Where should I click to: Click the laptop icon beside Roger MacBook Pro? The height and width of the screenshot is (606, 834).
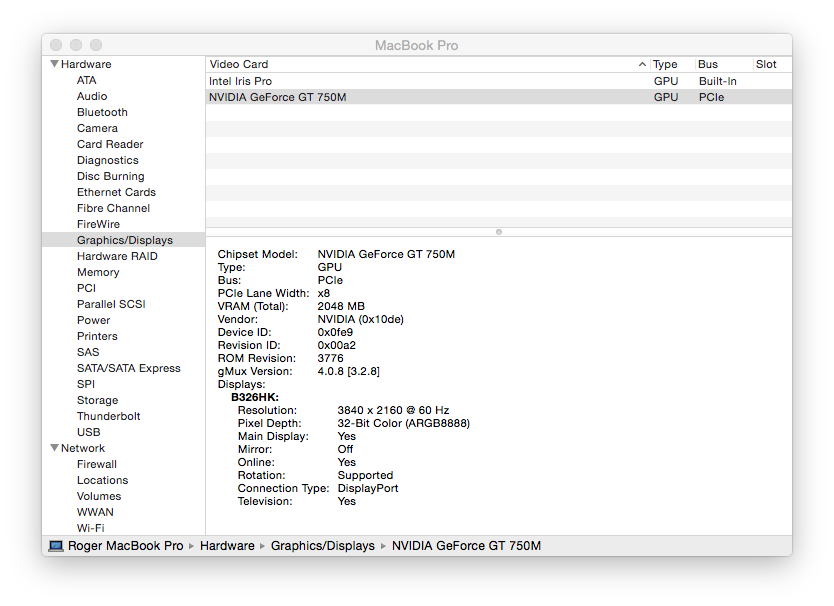point(56,546)
